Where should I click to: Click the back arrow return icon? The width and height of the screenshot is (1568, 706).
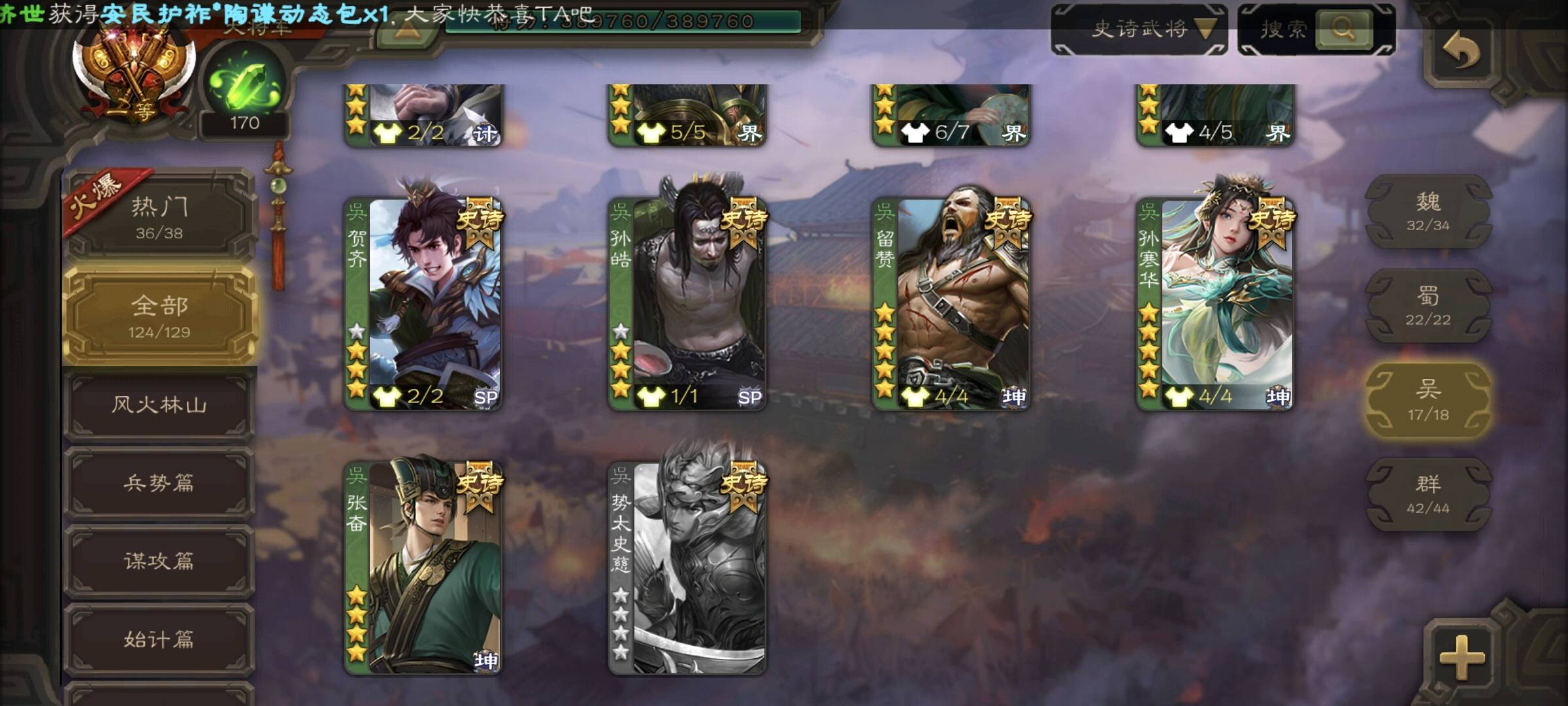pyautogui.click(x=1462, y=50)
